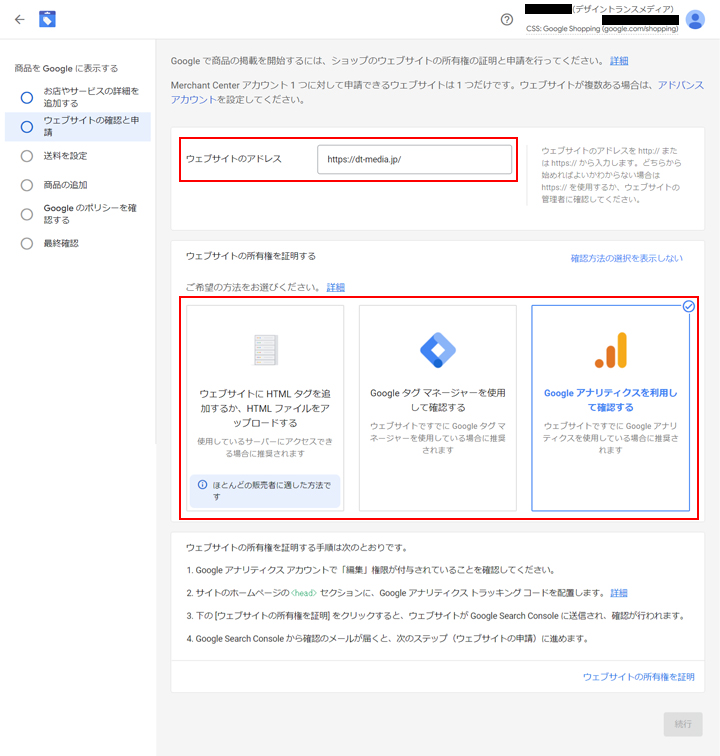This screenshot has height=756, width=720.
Task: Click the HTML file server icon
Action: [265, 350]
